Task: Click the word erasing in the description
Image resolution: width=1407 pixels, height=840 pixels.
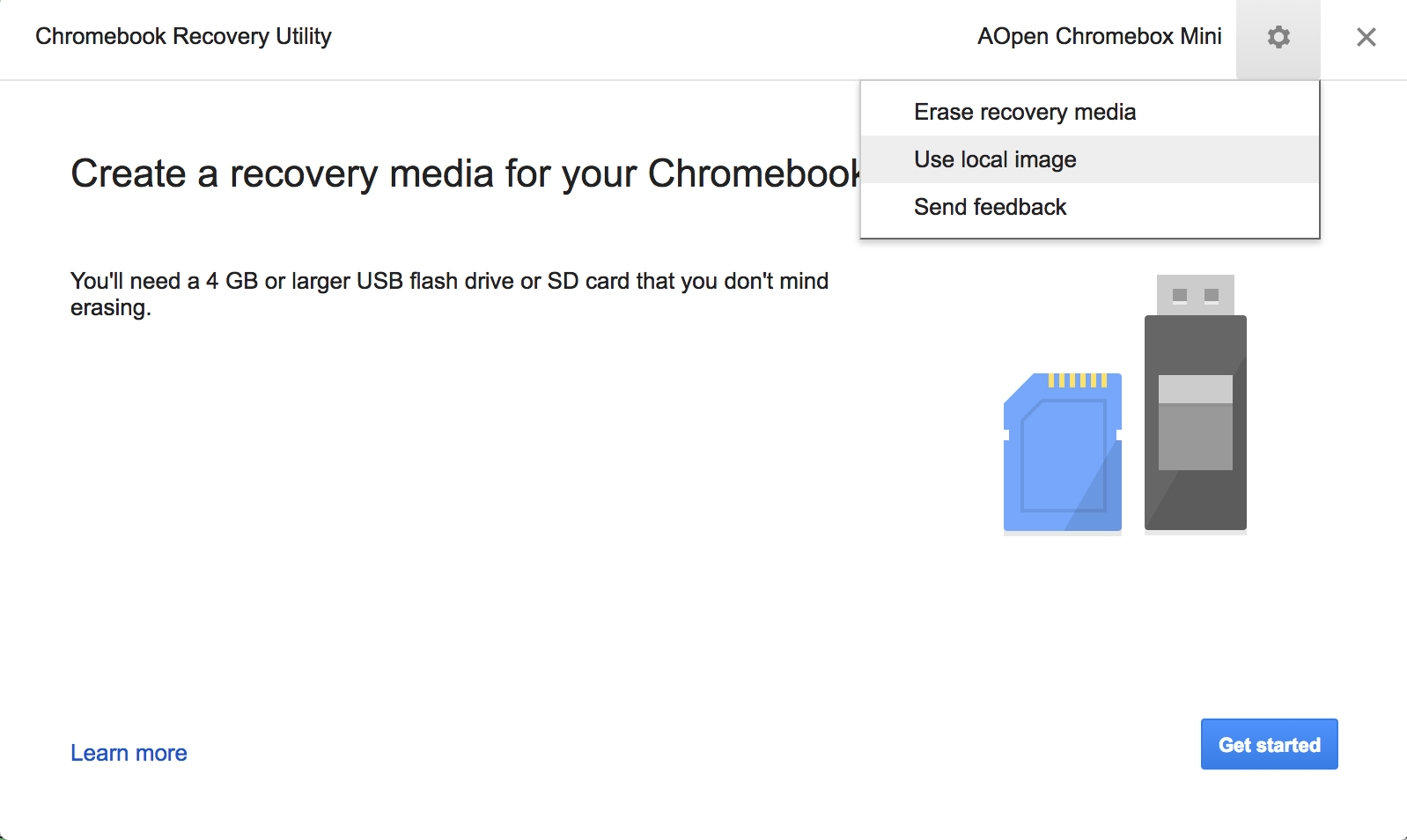Action: (x=109, y=308)
